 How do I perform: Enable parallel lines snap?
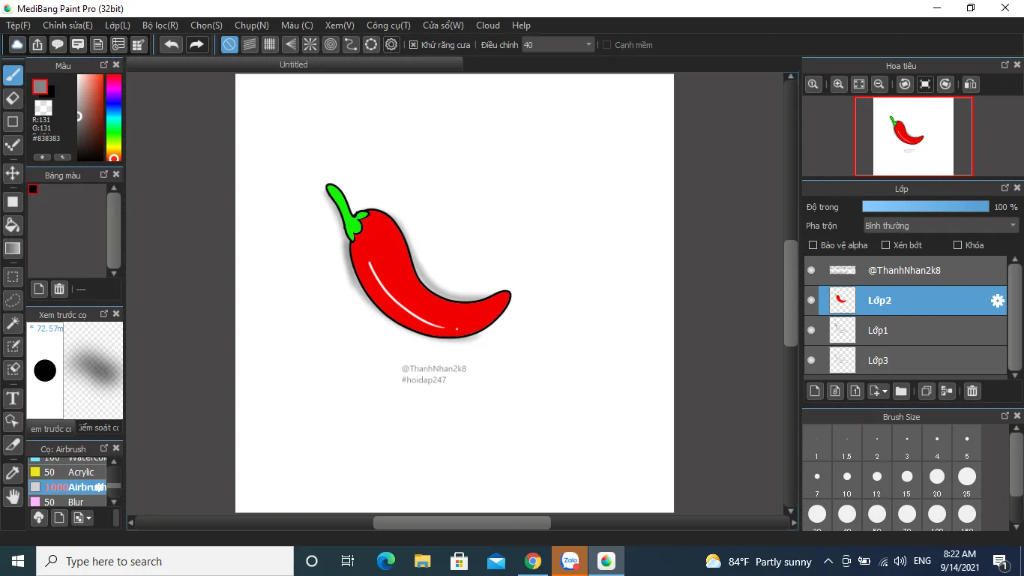tap(249, 44)
